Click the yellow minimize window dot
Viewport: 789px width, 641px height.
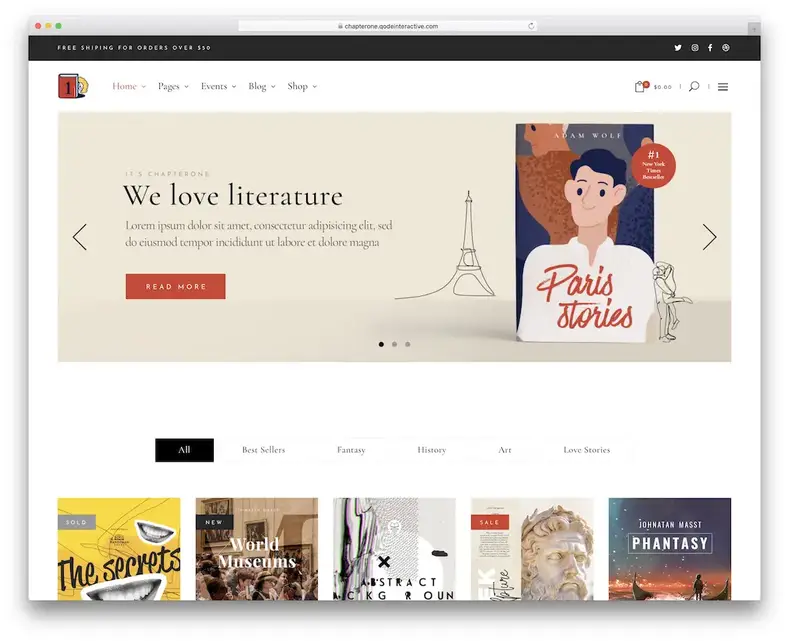[48, 26]
